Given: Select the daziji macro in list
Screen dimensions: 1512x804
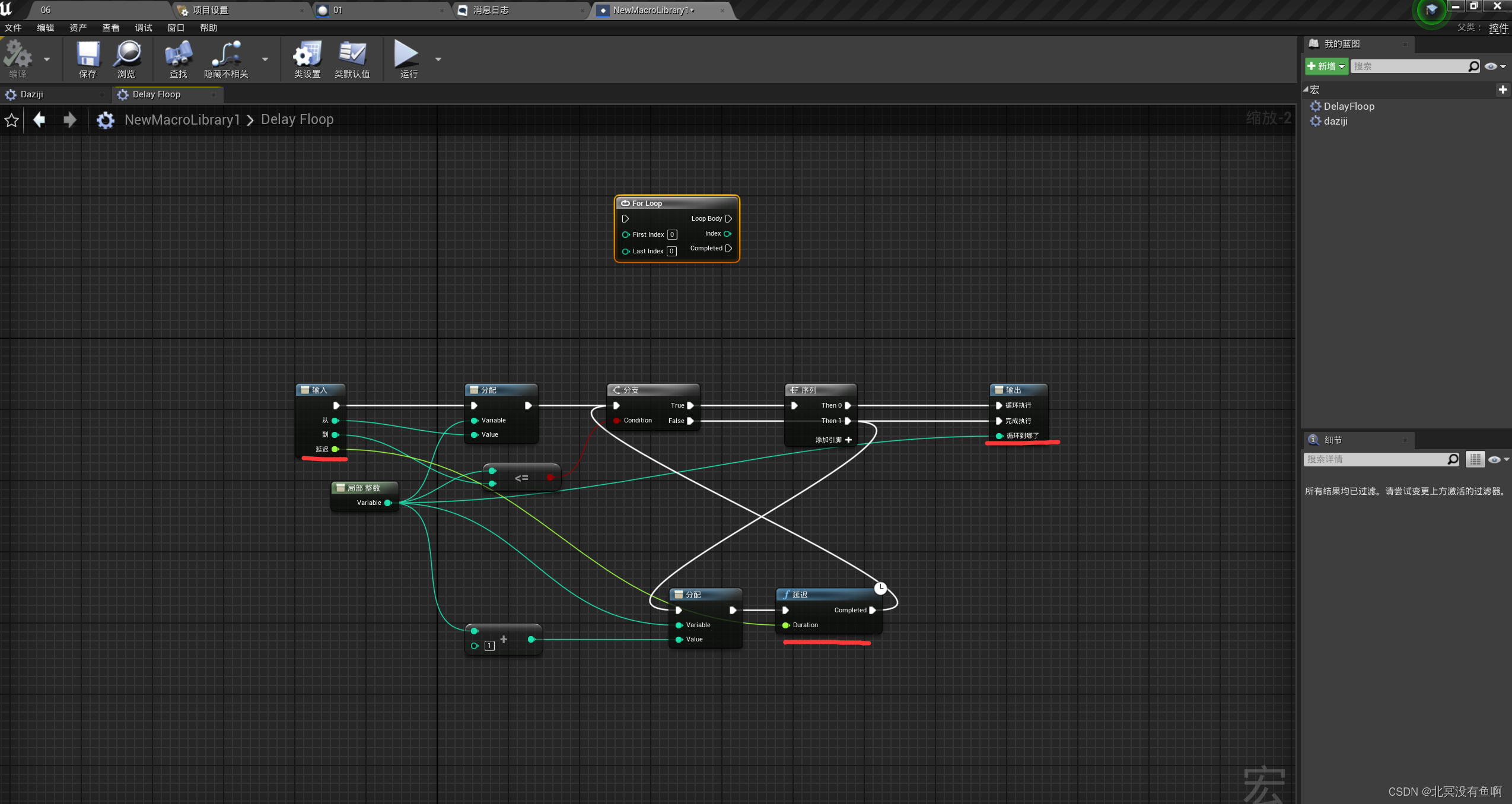Looking at the screenshot, I should (1335, 121).
